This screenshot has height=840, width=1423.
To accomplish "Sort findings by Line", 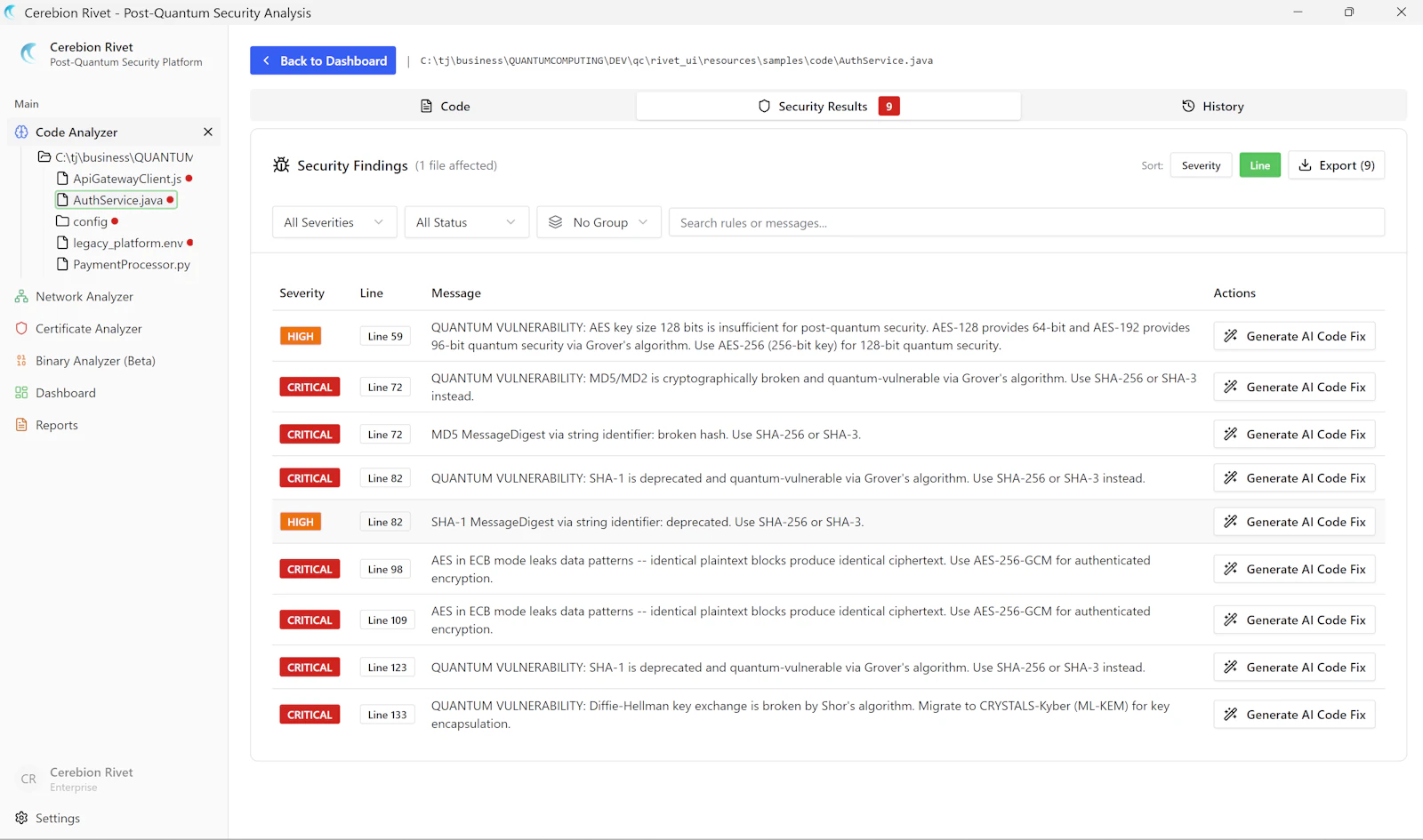I will pyautogui.click(x=1259, y=165).
